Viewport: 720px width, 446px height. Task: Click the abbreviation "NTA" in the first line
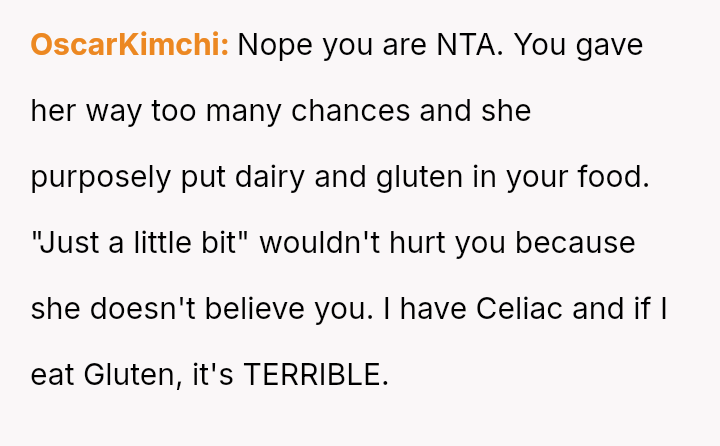463,46
